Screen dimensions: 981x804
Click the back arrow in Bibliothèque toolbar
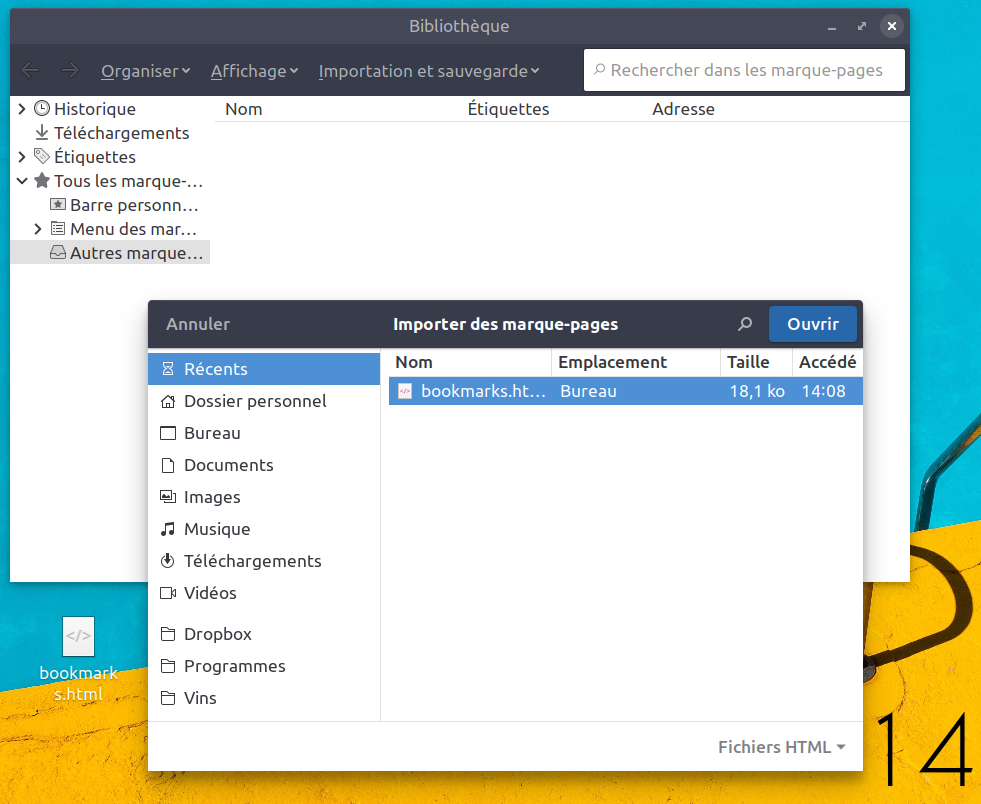click(31, 70)
